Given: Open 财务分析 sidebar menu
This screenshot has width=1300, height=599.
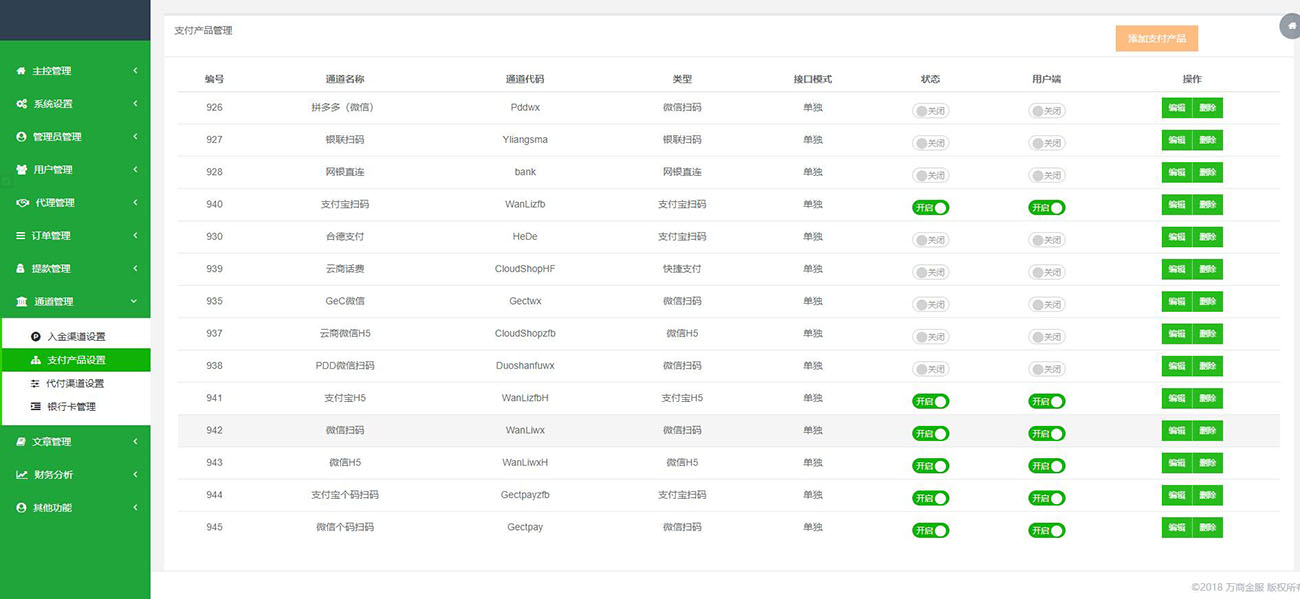Looking at the screenshot, I should 75,475.
